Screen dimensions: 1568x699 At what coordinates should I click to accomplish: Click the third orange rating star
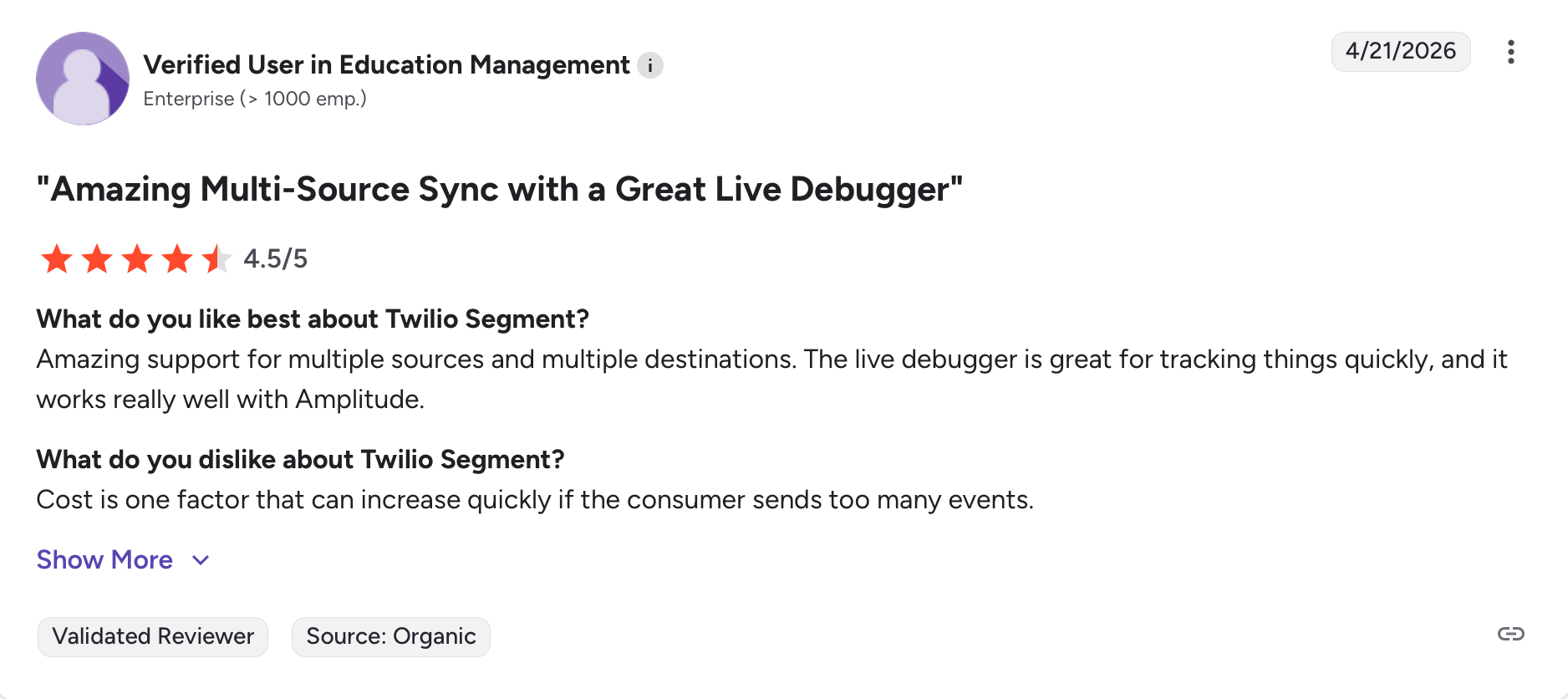[137, 259]
